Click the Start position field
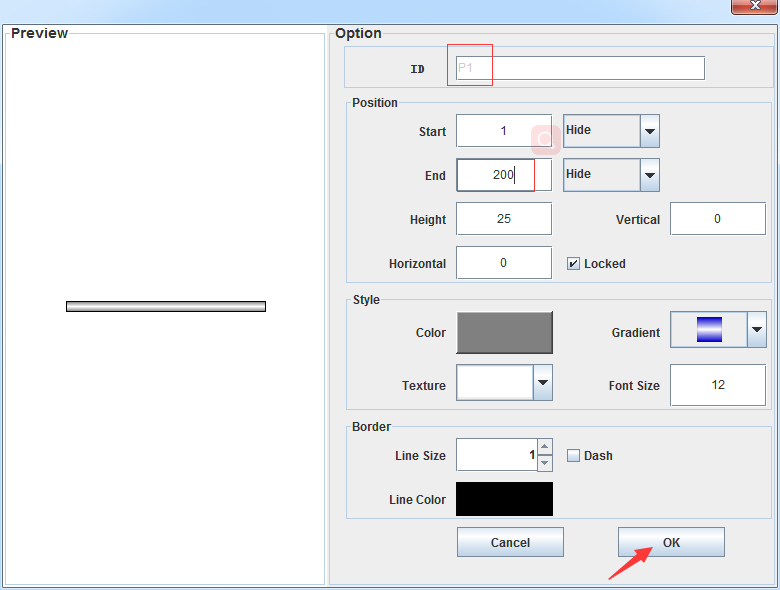The width and height of the screenshot is (780, 590). (x=503, y=131)
